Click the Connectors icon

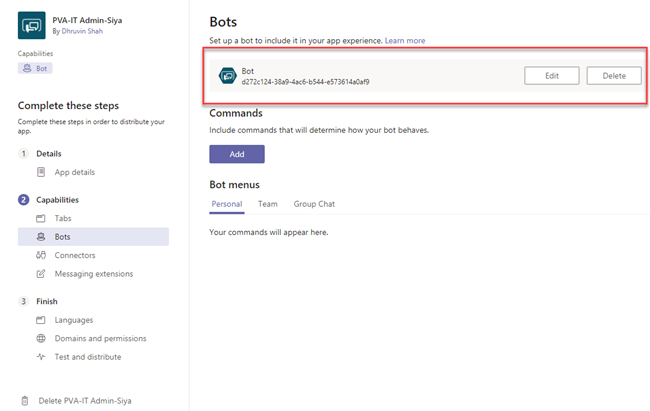(x=41, y=255)
